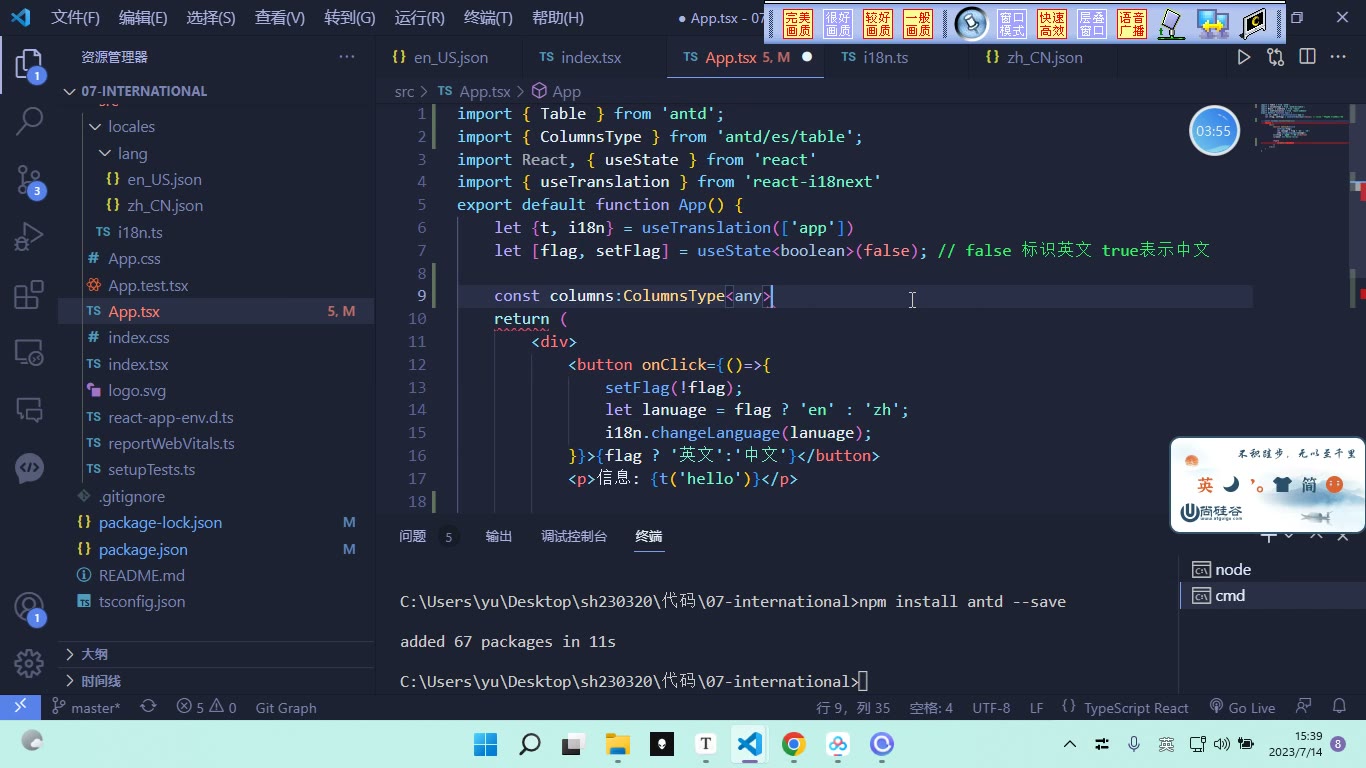This screenshot has height=768, width=1366.
Task: Select 完美画质 quality button
Action: click(x=798, y=24)
